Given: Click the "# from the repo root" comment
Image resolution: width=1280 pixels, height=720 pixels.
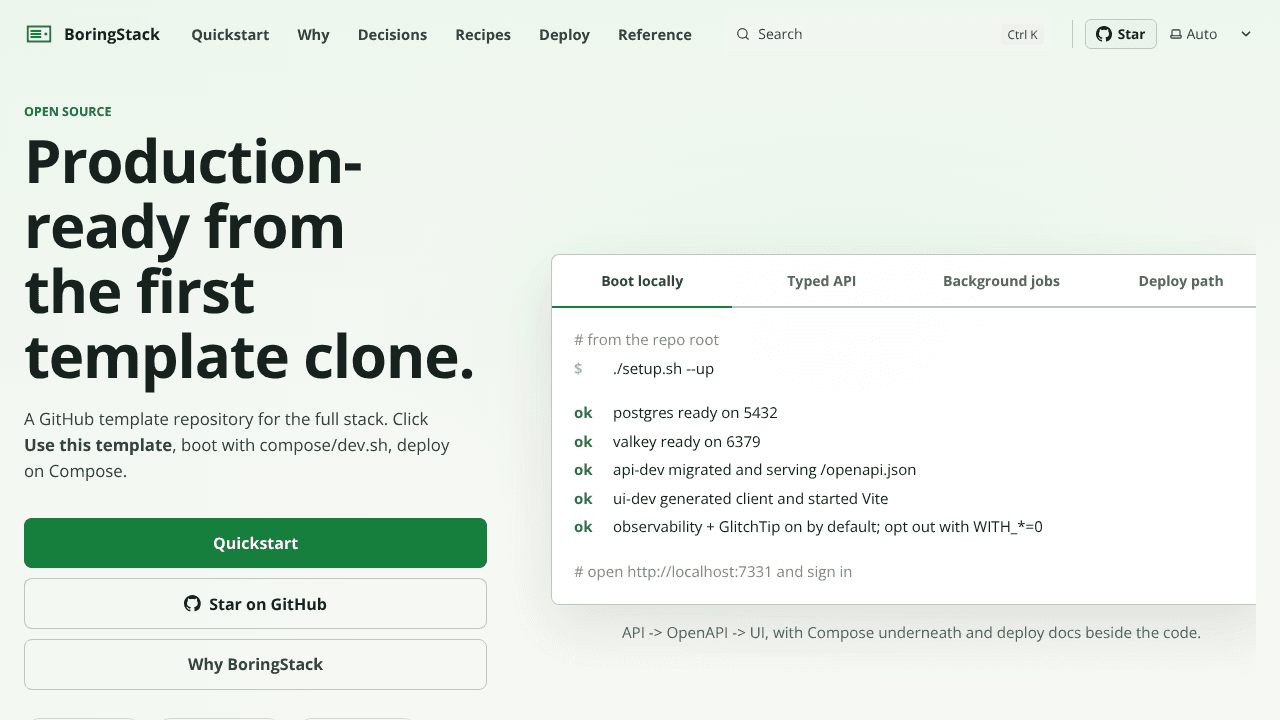Looking at the screenshot, I should (x=646, y=340).
